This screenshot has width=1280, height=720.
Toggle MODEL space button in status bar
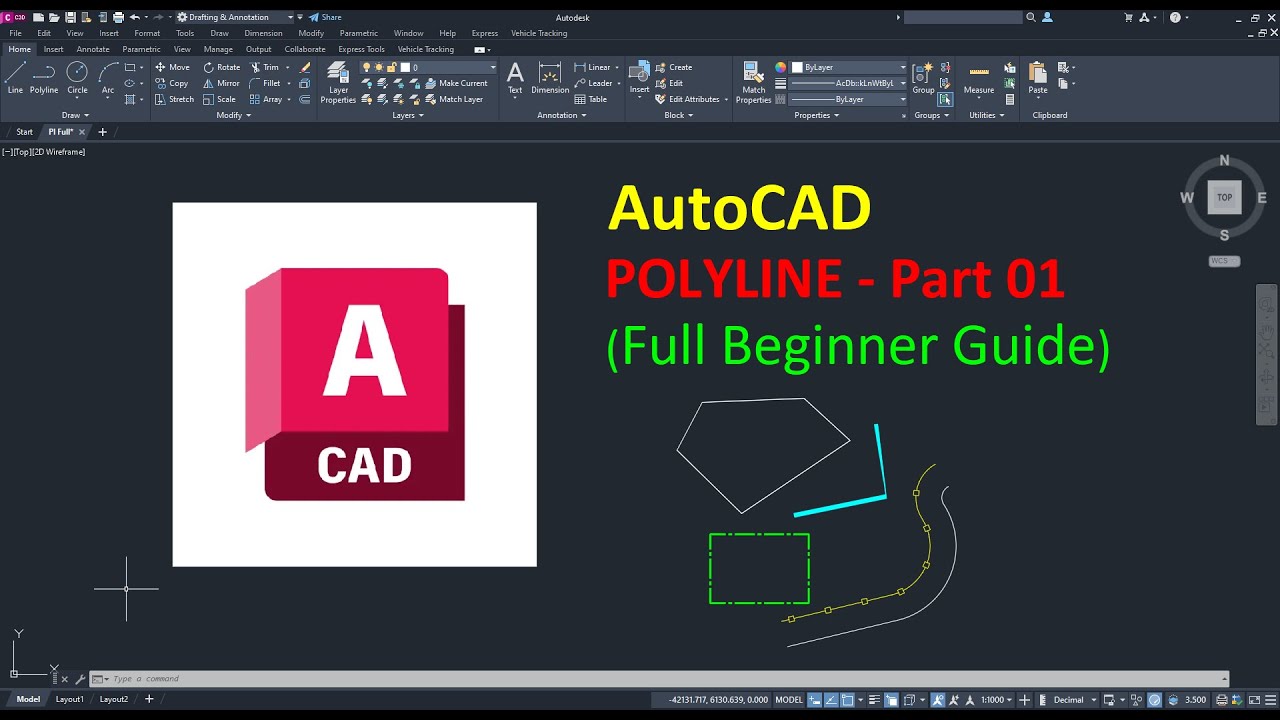(x=789, y=700)
